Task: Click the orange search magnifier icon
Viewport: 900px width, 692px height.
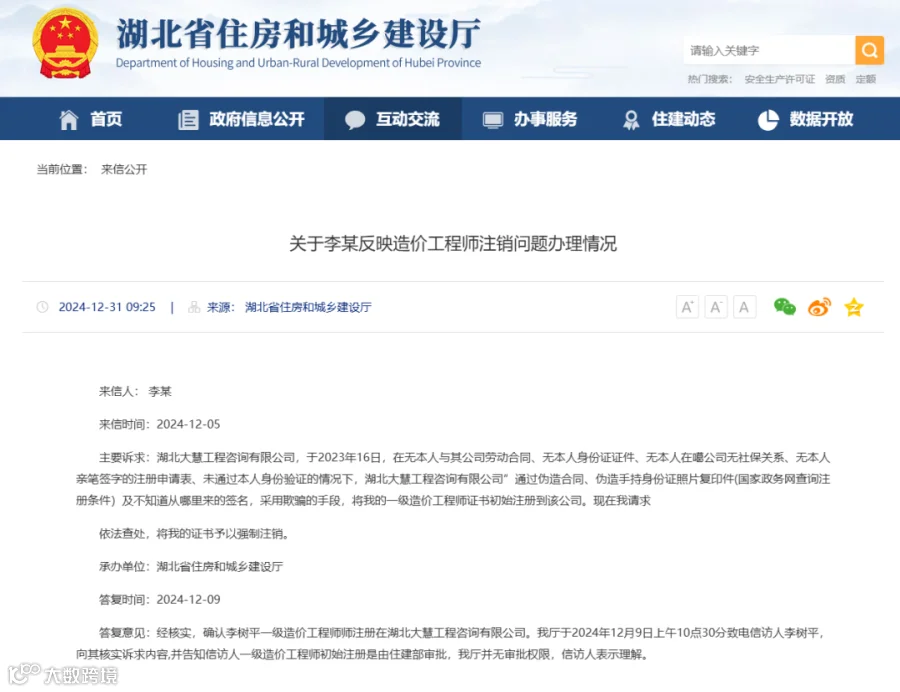Action: 868,50
